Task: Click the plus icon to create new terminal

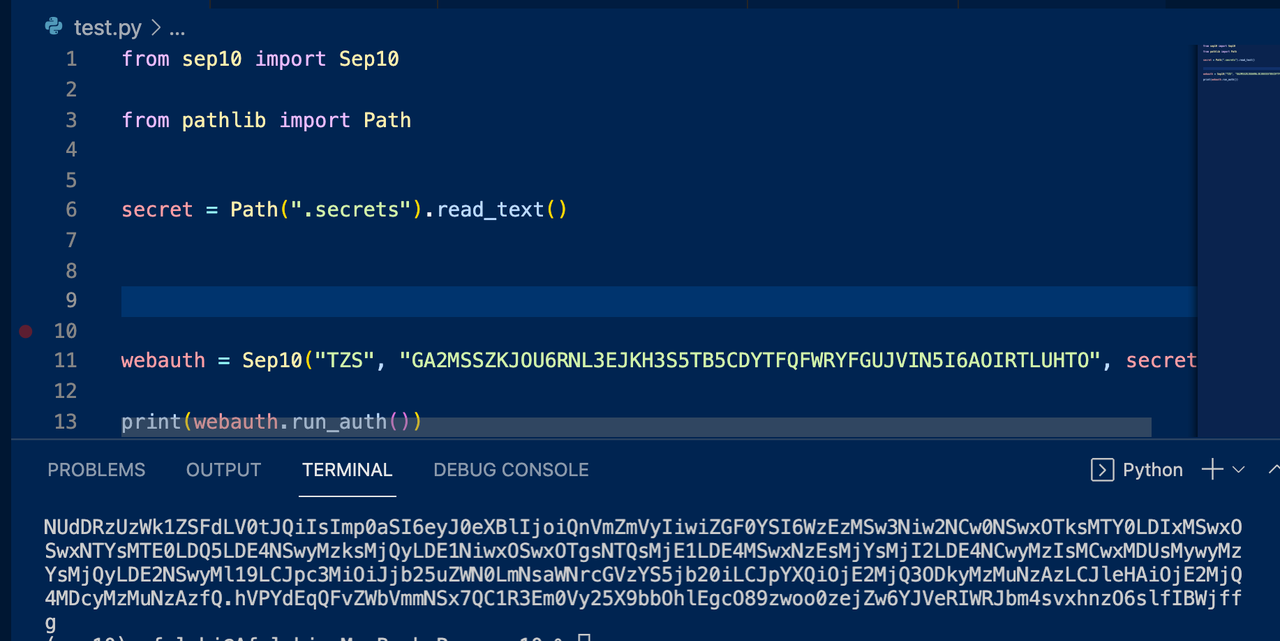Action: [x=1210, y=469]
